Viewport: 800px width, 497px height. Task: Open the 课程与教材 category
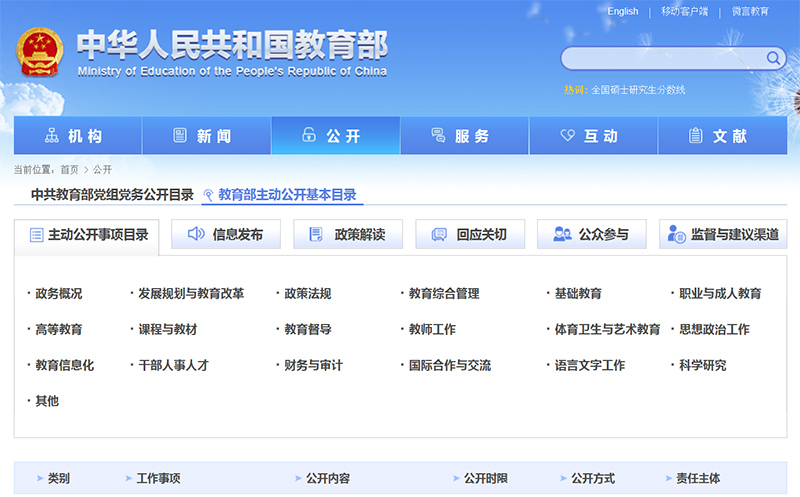(167, 330)
